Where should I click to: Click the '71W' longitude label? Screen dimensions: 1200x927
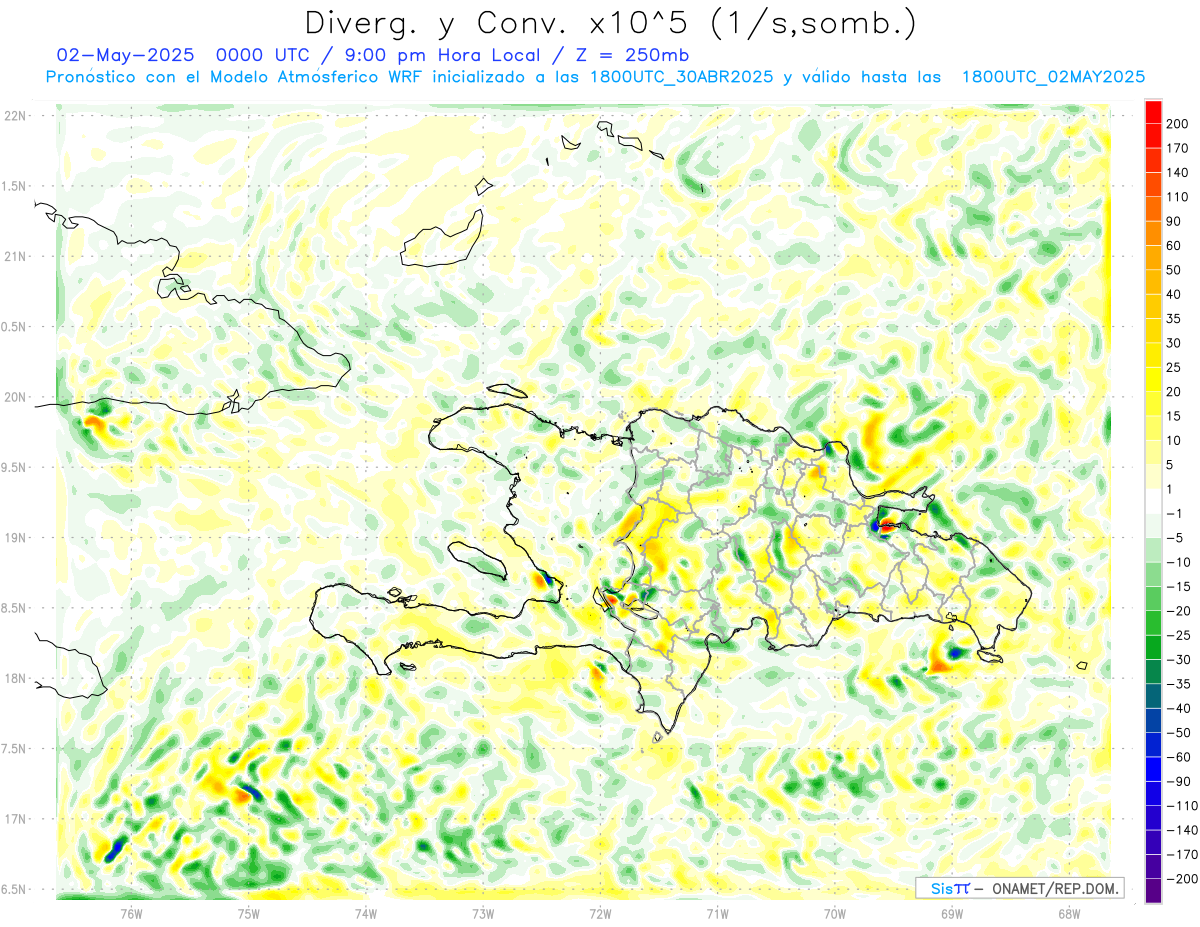pyautogui.click(x=717, y=913)
